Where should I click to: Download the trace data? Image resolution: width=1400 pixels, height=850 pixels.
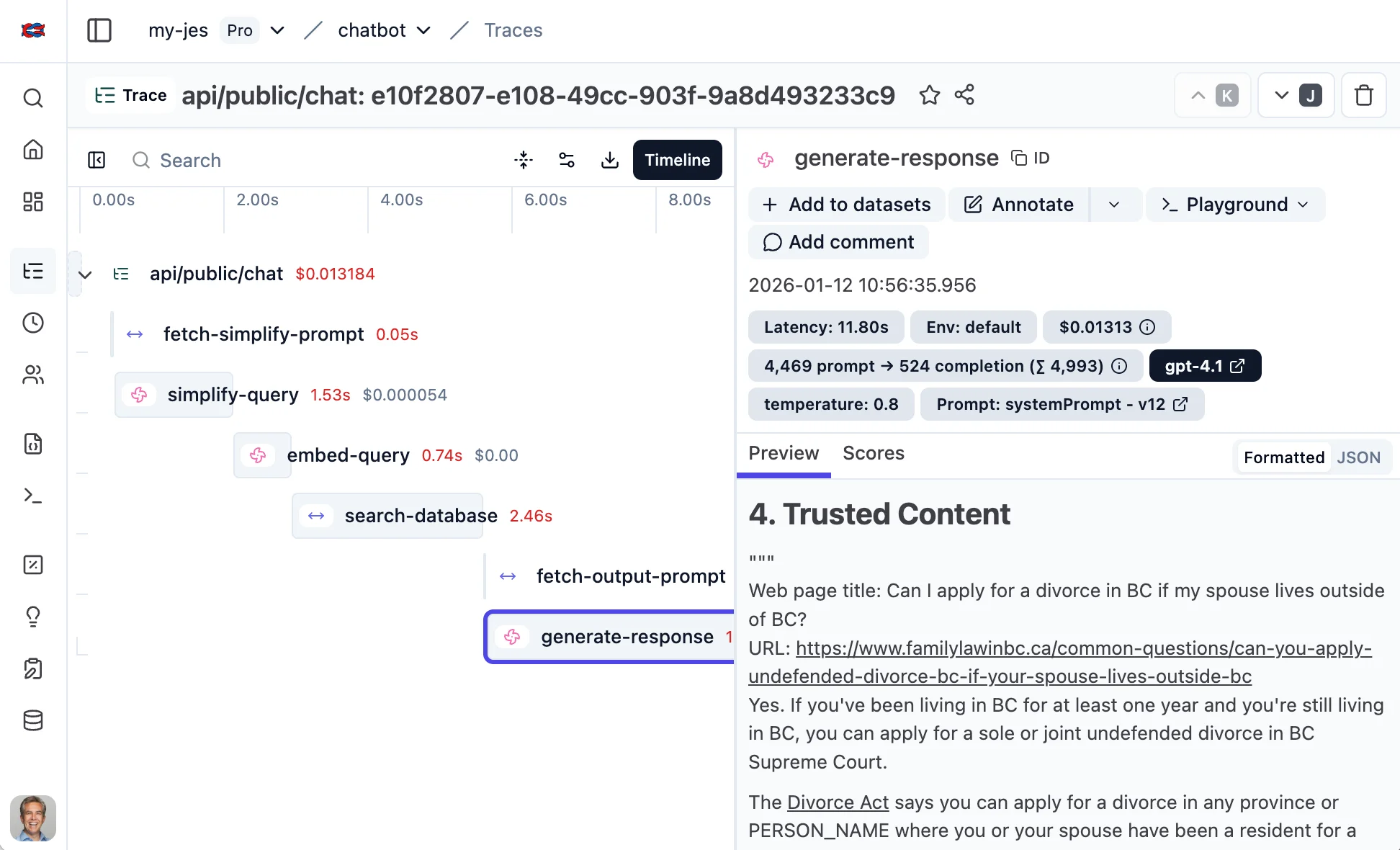(609, 160)
